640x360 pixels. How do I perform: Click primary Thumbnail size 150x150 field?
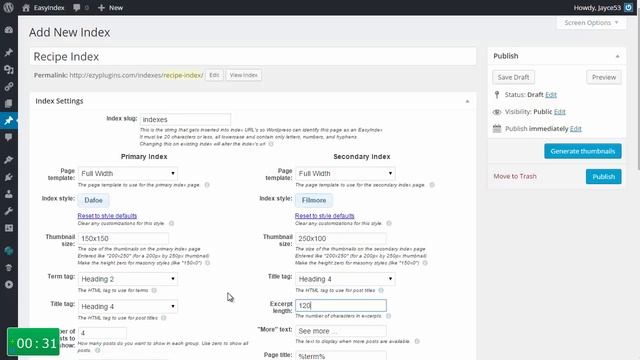123,238
